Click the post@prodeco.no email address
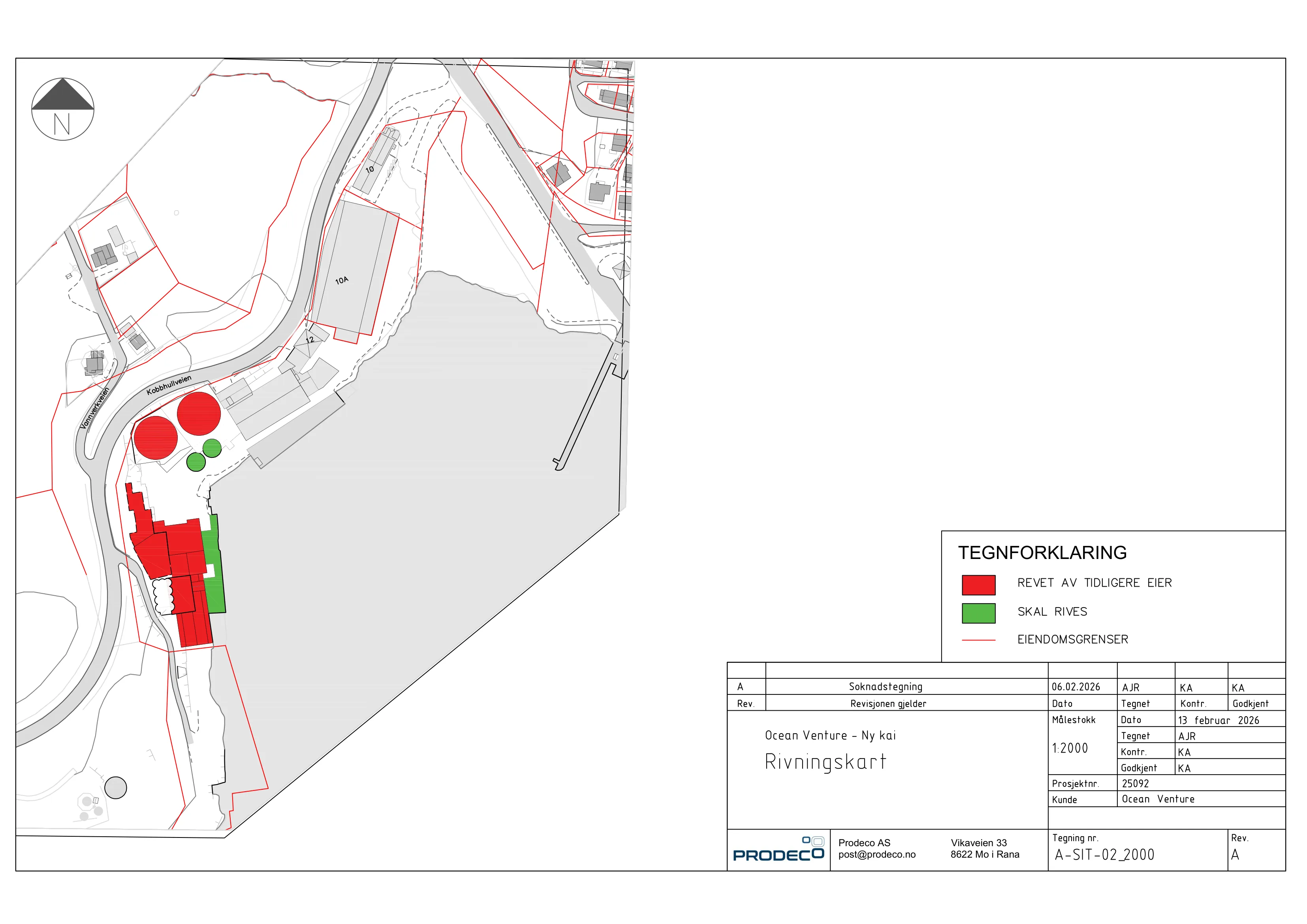Image resolution: width=1307 pixels, height=924 pixels. pos(876,854)
